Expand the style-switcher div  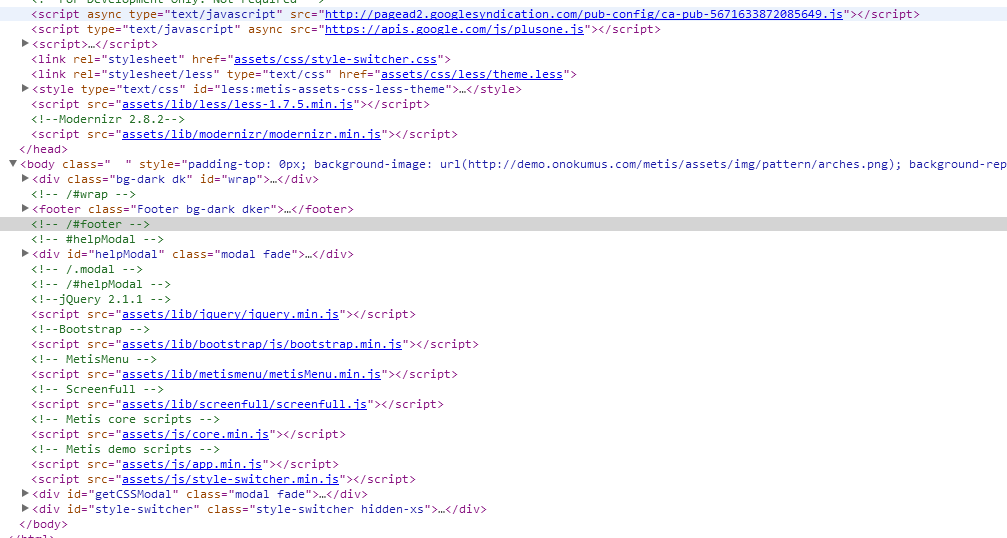pos(25,508)
